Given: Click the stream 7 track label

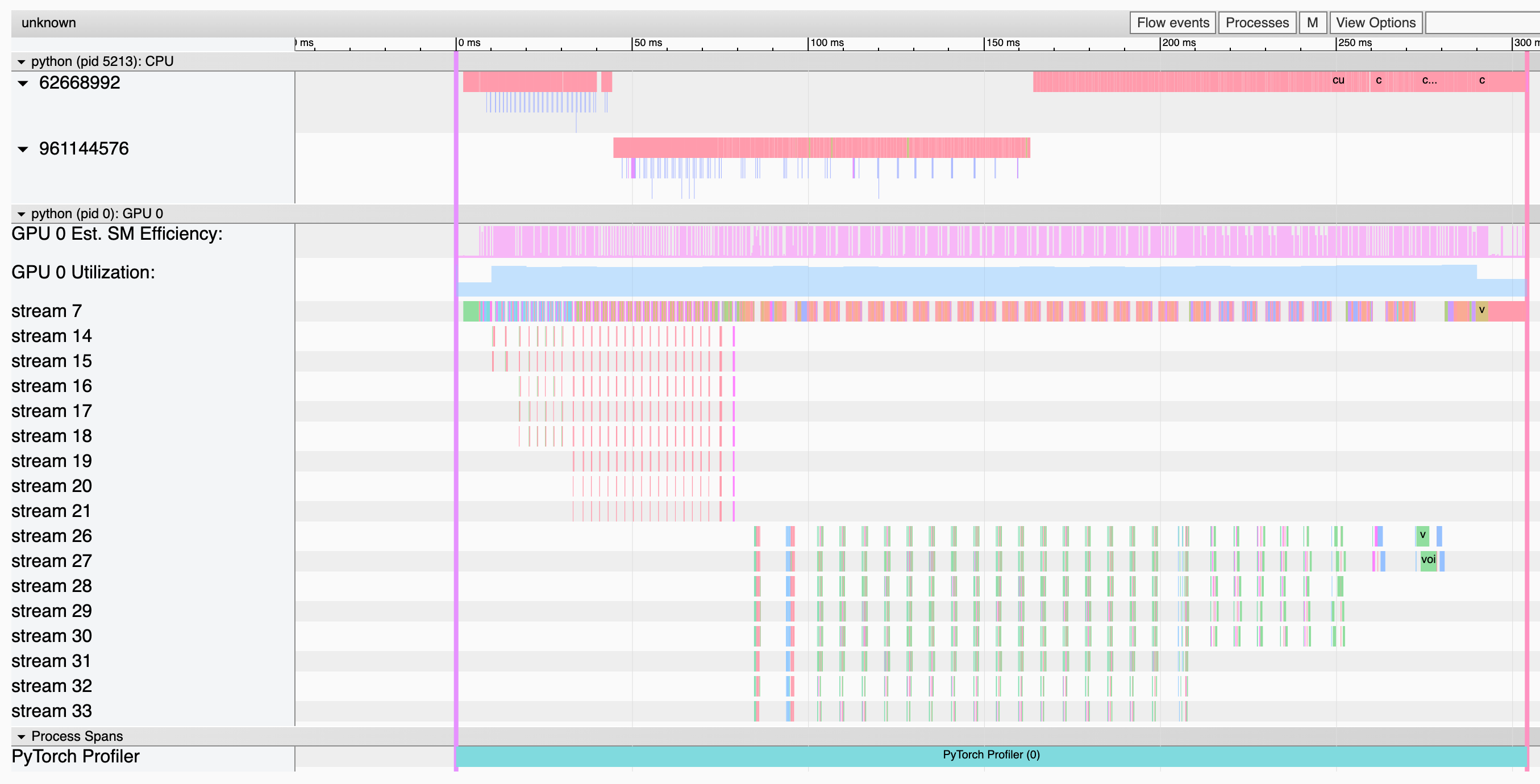Looking at the screenshot, I should tap(47, 311).
